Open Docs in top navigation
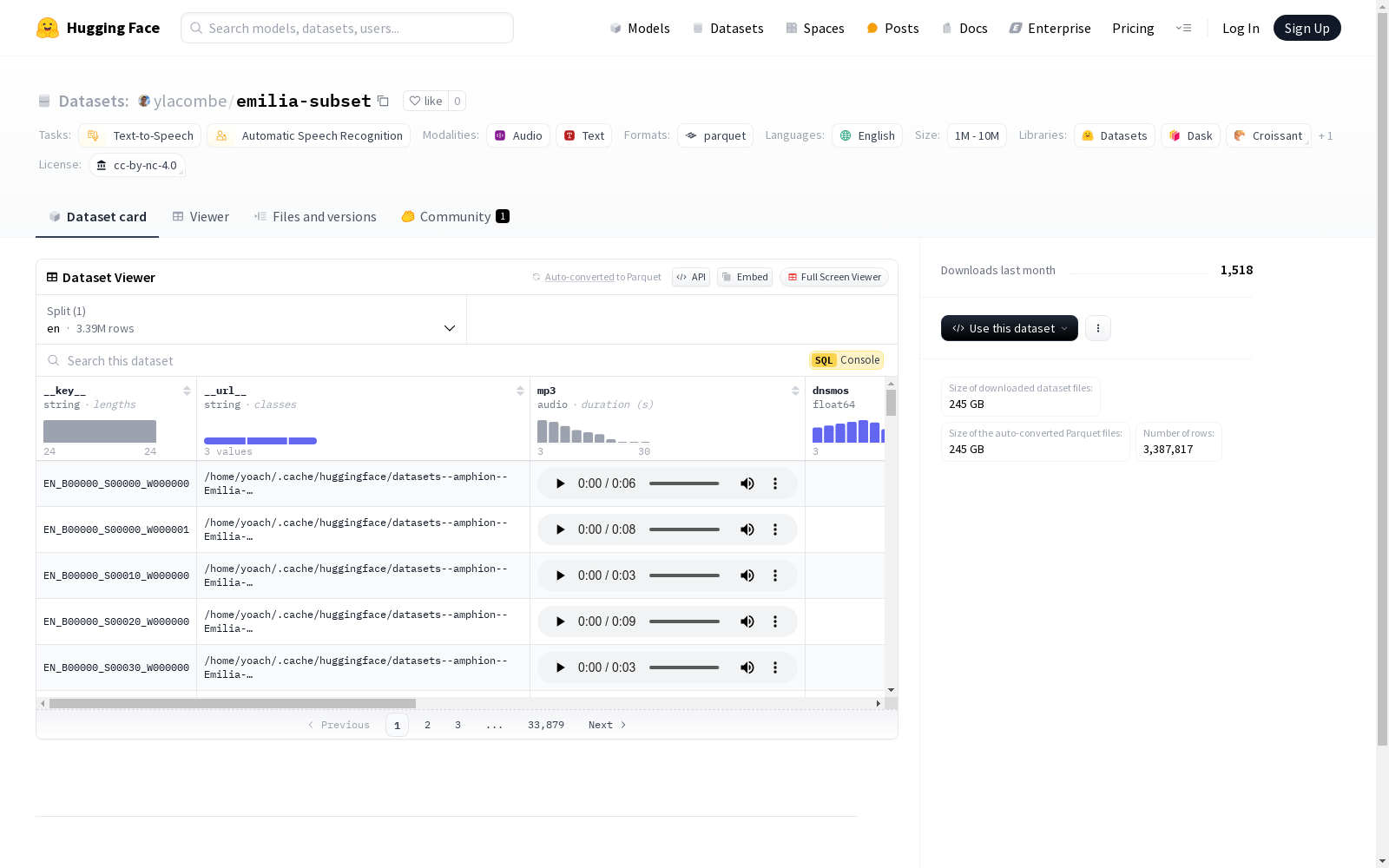The width and height of the screenshot is (1389, 868). (964, 28)
